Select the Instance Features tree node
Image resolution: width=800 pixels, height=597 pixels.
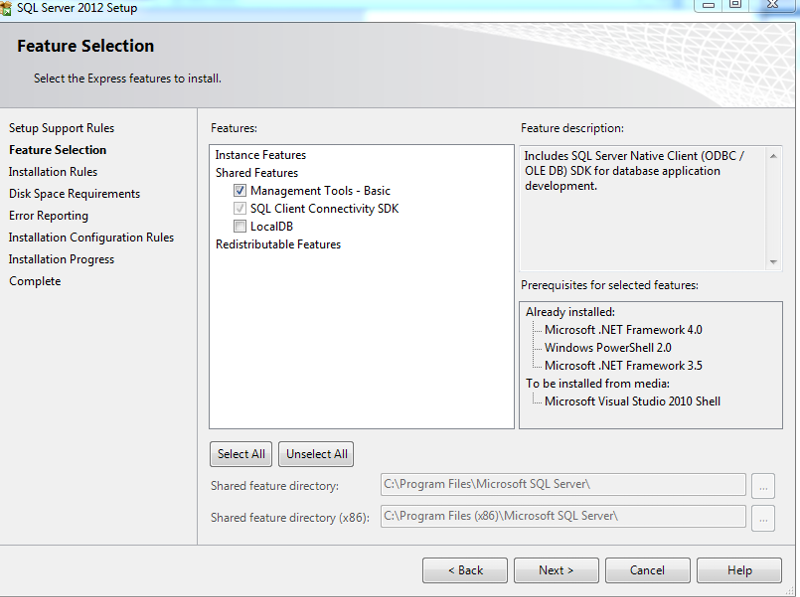tap(260, 155)
